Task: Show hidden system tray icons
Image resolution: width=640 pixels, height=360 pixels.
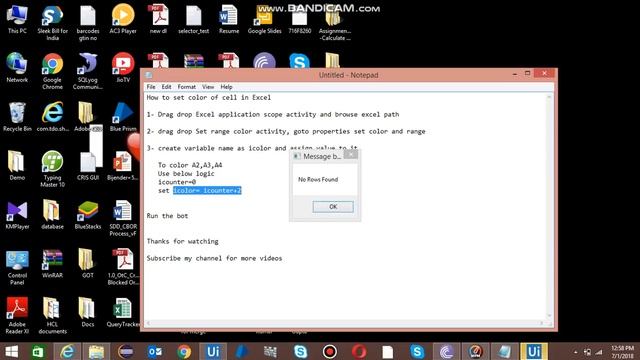Action: [x=576, y=352]
